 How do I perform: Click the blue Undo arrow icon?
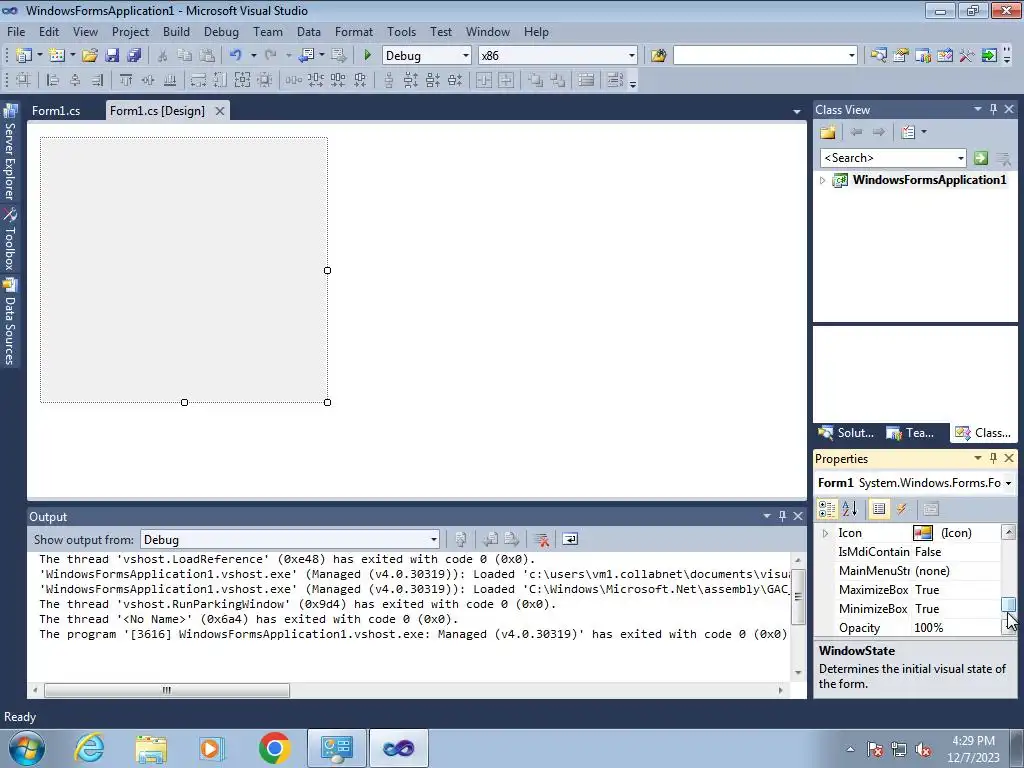pyautogui.click(x=236, y=56)
